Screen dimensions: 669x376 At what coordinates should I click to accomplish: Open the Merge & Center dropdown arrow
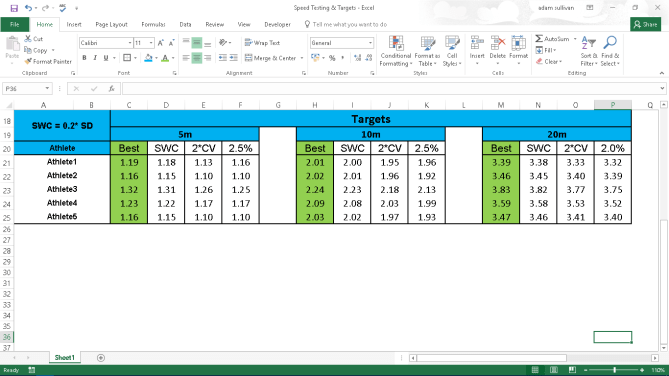point(302,58)
